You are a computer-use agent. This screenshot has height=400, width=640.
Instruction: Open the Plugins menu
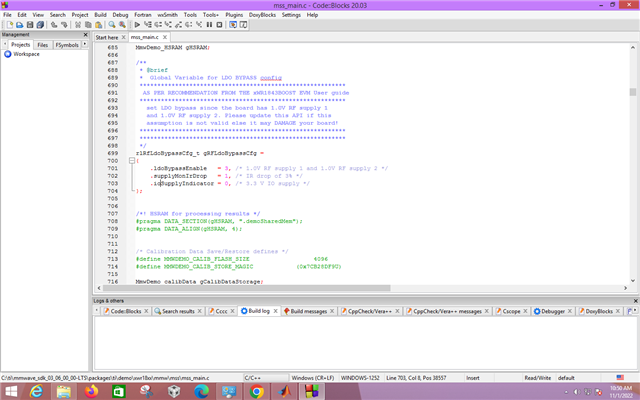coord(234,15)
